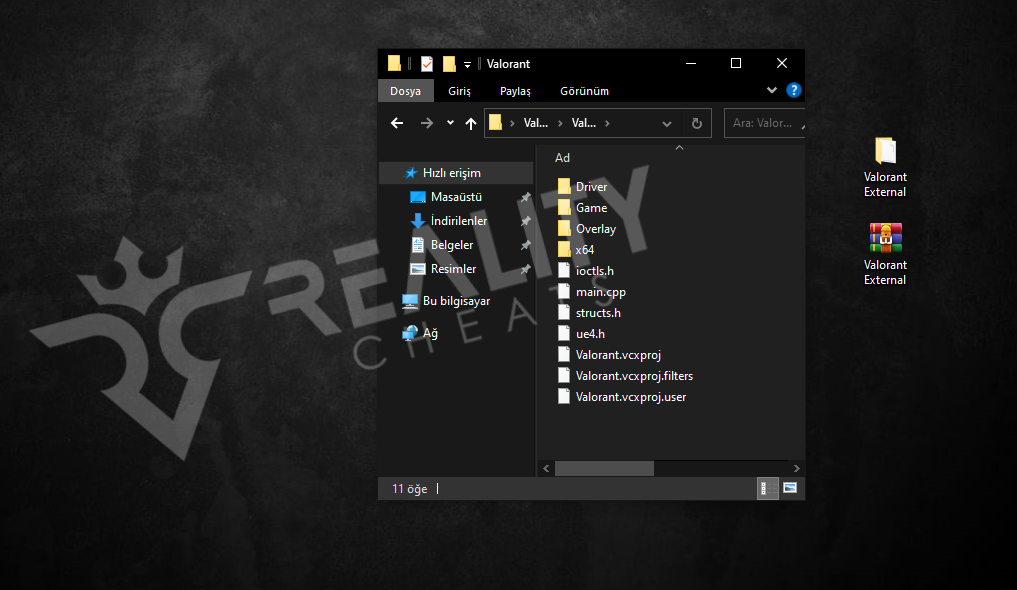Select Valorant External RAR archive on desktop
Viewport: 1017px width, 590px height.
pos(885,254)
